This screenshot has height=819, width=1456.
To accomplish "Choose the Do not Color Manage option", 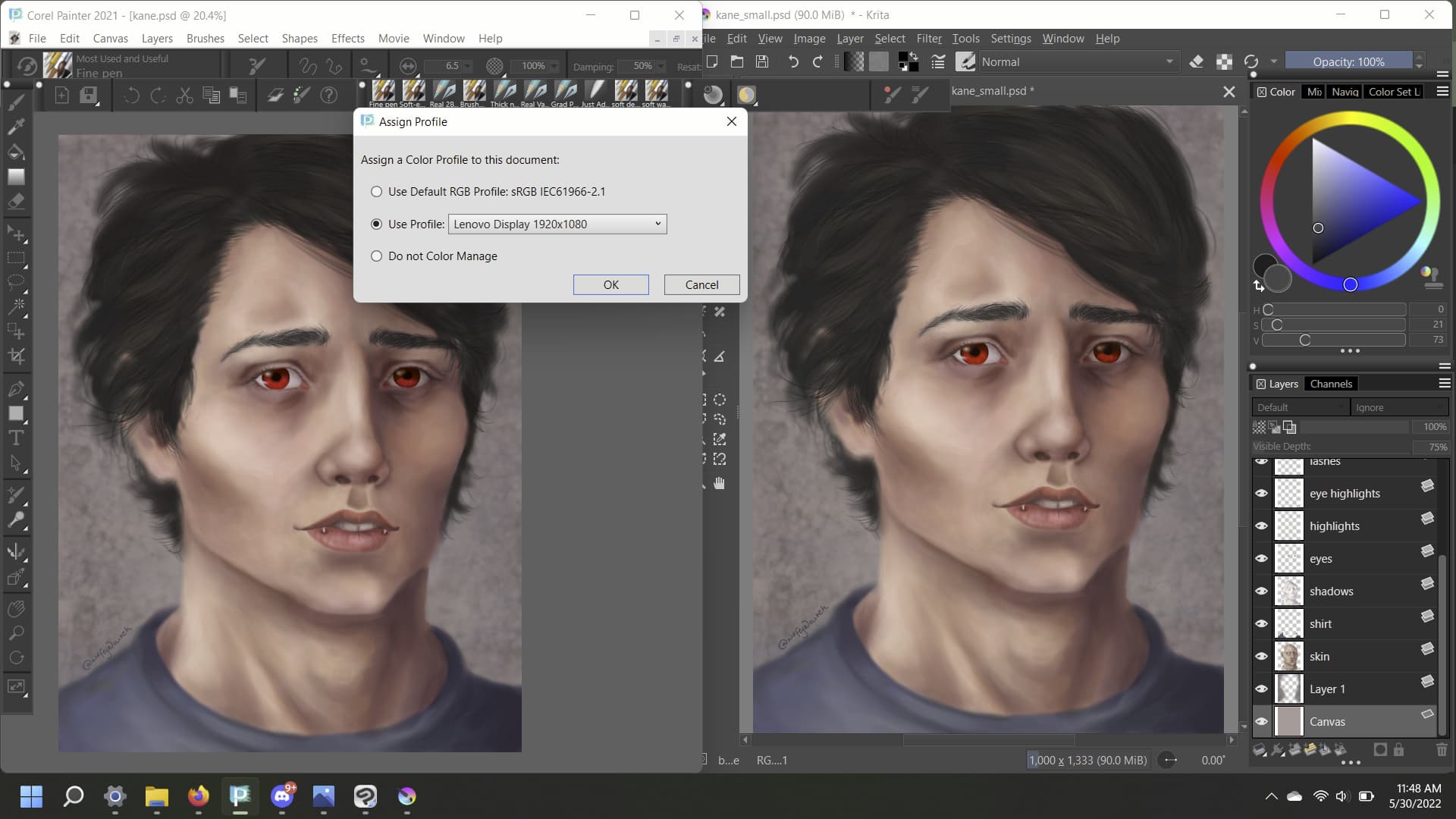I will (376, 256).
